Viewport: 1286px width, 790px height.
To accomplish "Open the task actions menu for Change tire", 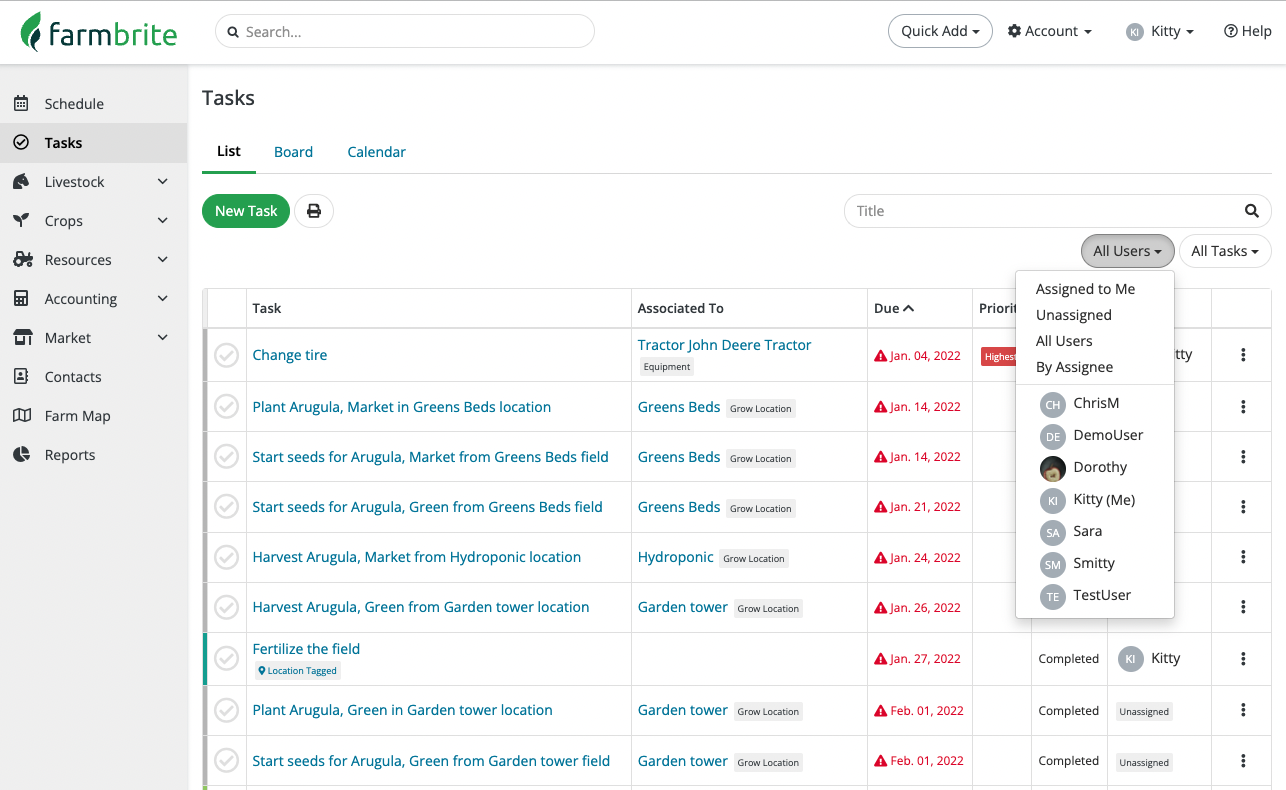I will [1242, 354].
